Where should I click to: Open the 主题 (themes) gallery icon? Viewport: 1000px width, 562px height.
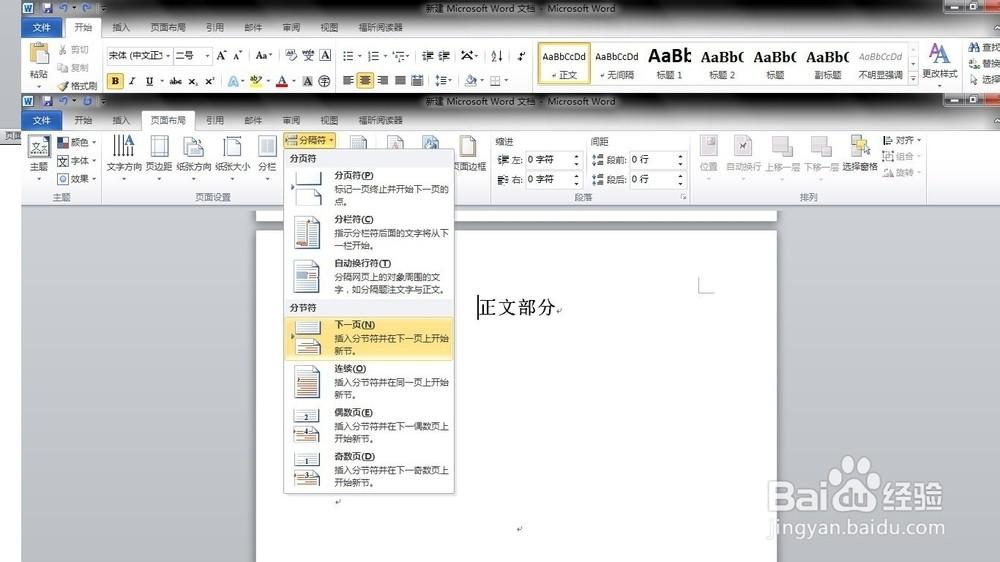39,153
